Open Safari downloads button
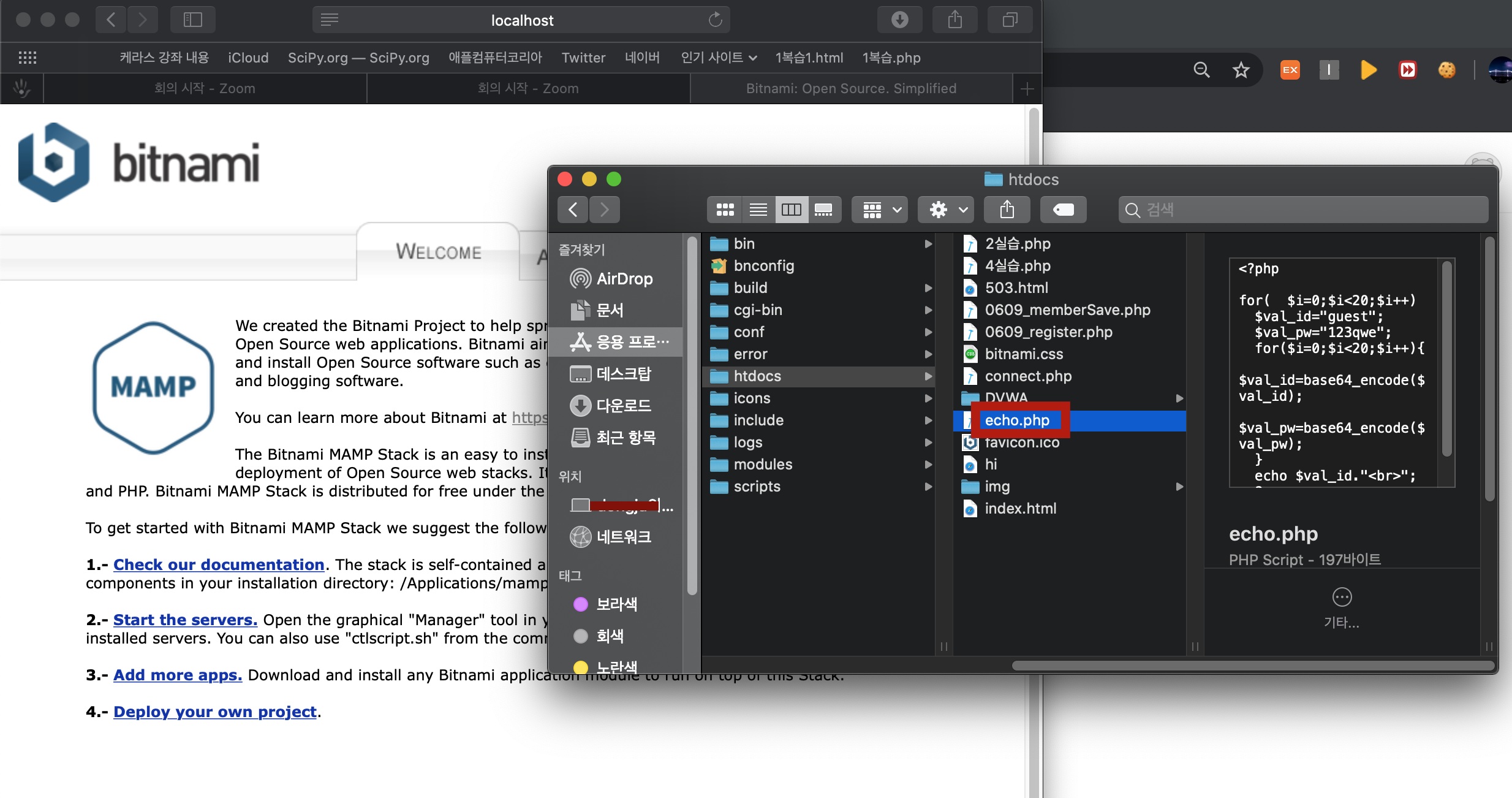This screenshot has width=1512, height=798. 899,20
